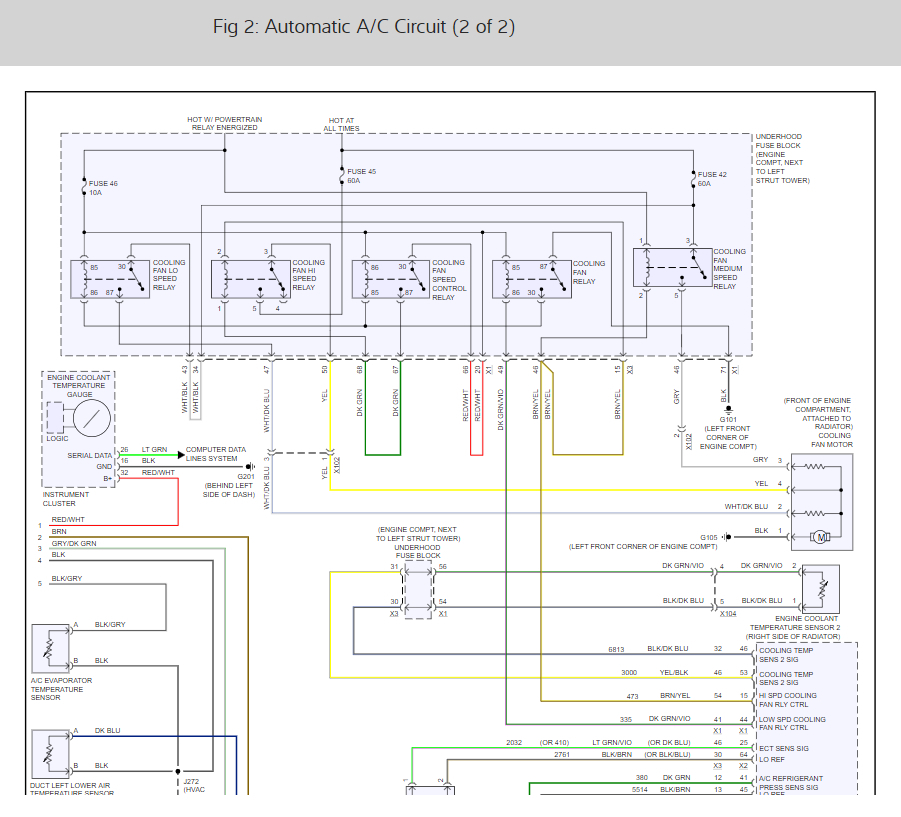The height and width of the screenshot is (817, 901).
Task: Click the A/C evaporator temperature sensor symbol
Action: (x=51, y=648)
